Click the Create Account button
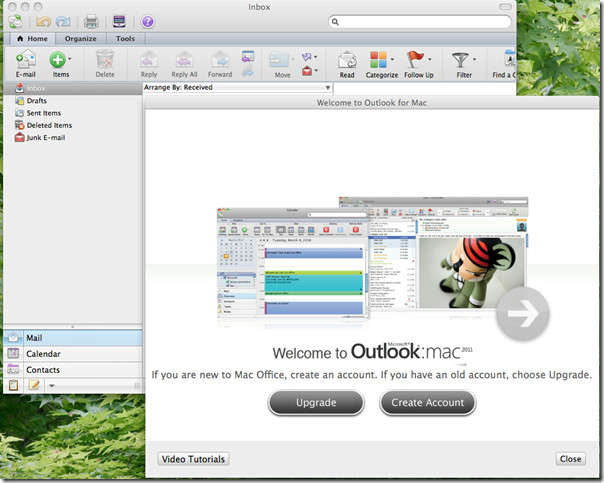The image size is (604, 483). [428, 402]
